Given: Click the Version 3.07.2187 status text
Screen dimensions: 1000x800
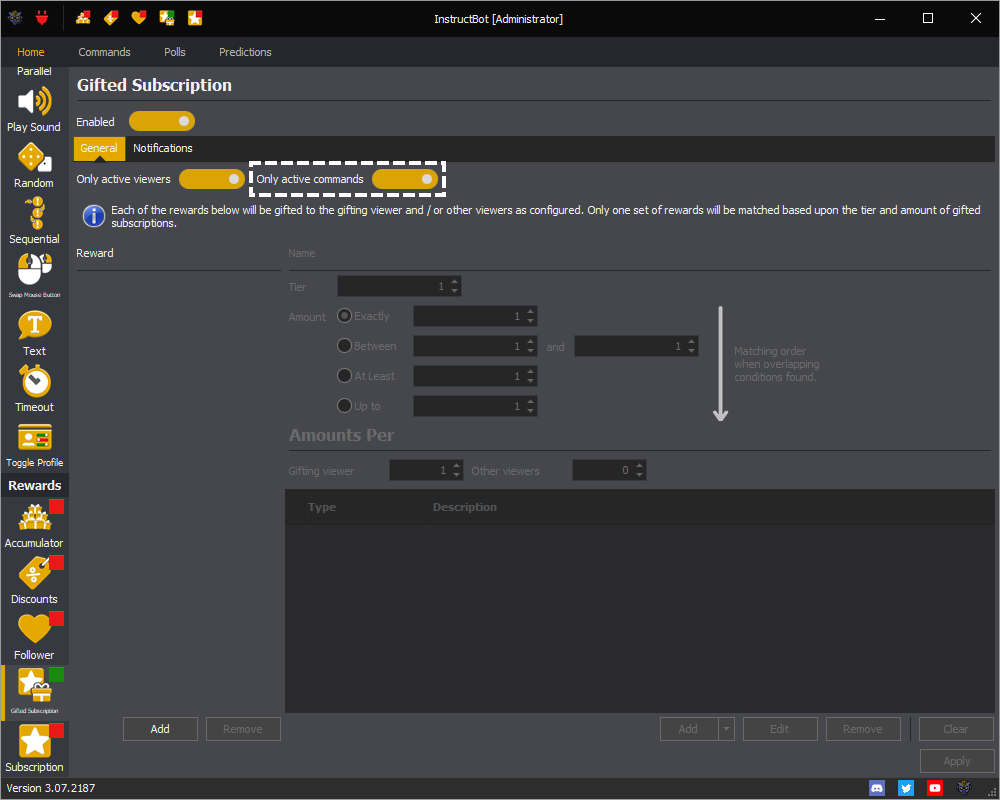Looking at the screenshot, I should click(x=50, y=788).
